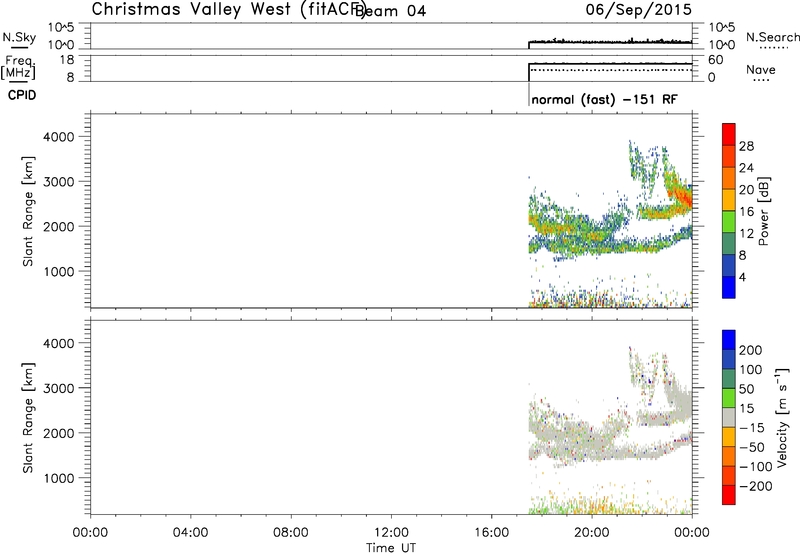Click the '28' value on Power color bar
The image size is (800, 554).
(746, 146)
